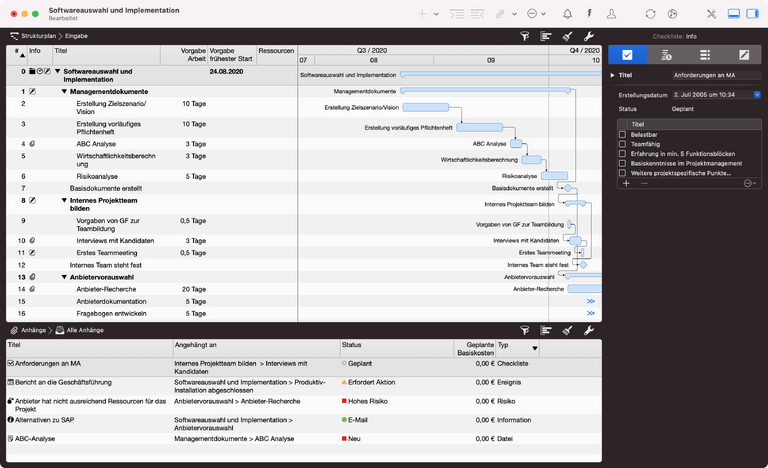768x468 pixels.
Task: Collapse the Managementdokumente task group
Action: pos(64,91)
